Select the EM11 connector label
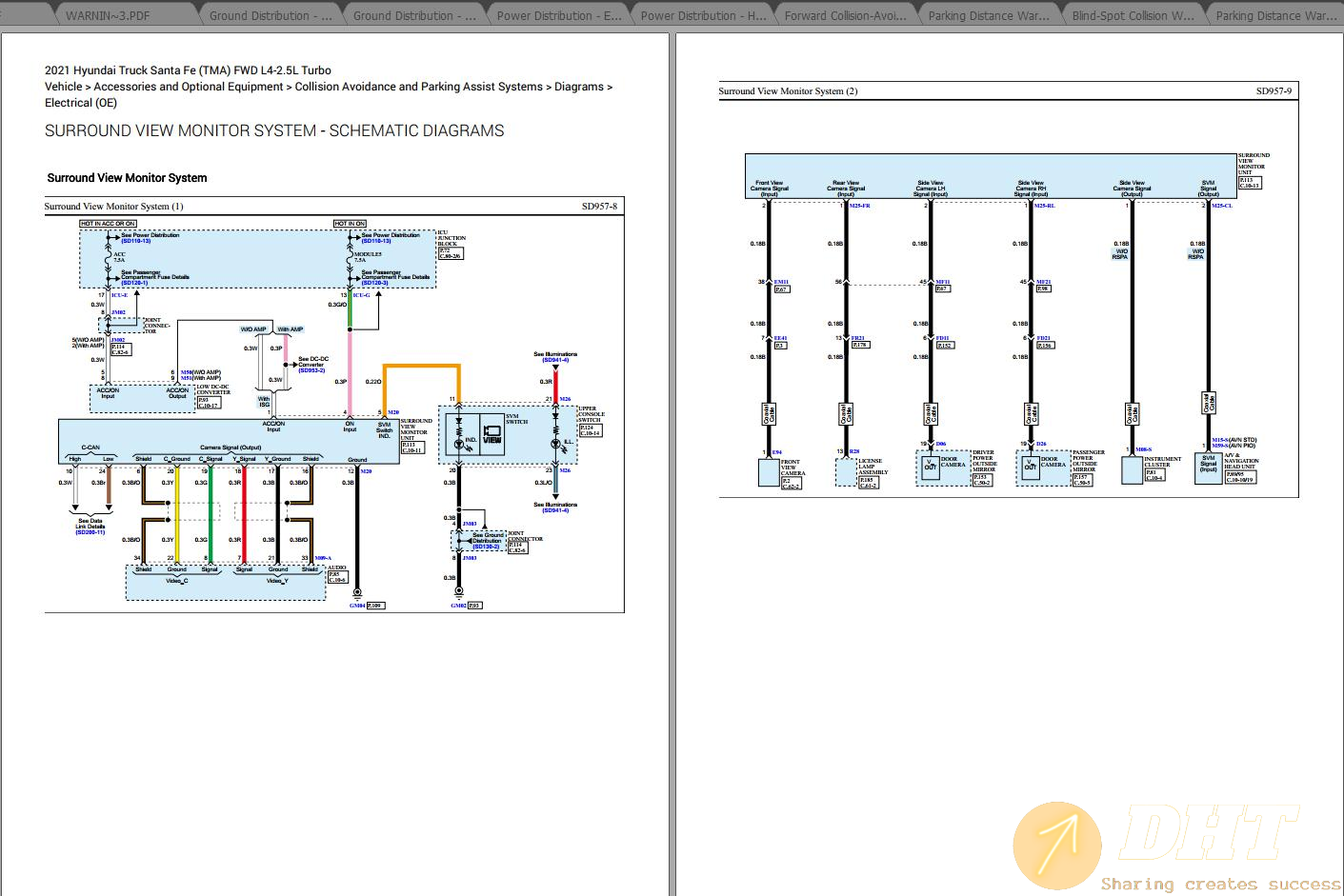 pyautogui.click(x=781, y=282)
